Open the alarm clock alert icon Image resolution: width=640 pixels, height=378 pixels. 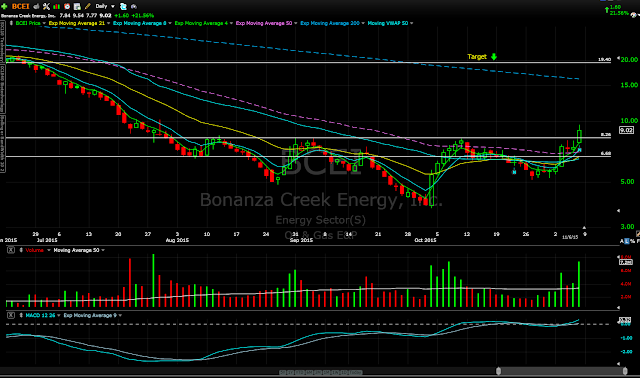pyautogui.click(x=67, y=7)
